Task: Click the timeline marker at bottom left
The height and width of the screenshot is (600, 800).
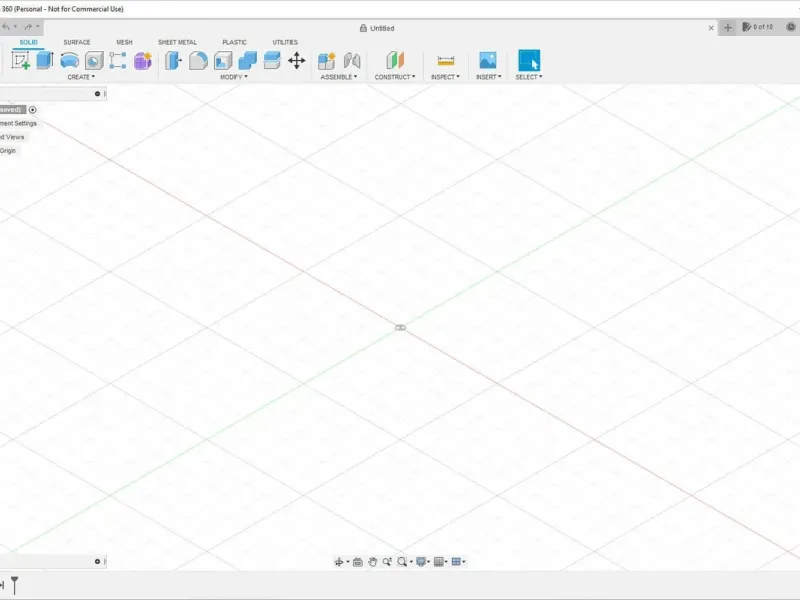Action: (15, 585)
